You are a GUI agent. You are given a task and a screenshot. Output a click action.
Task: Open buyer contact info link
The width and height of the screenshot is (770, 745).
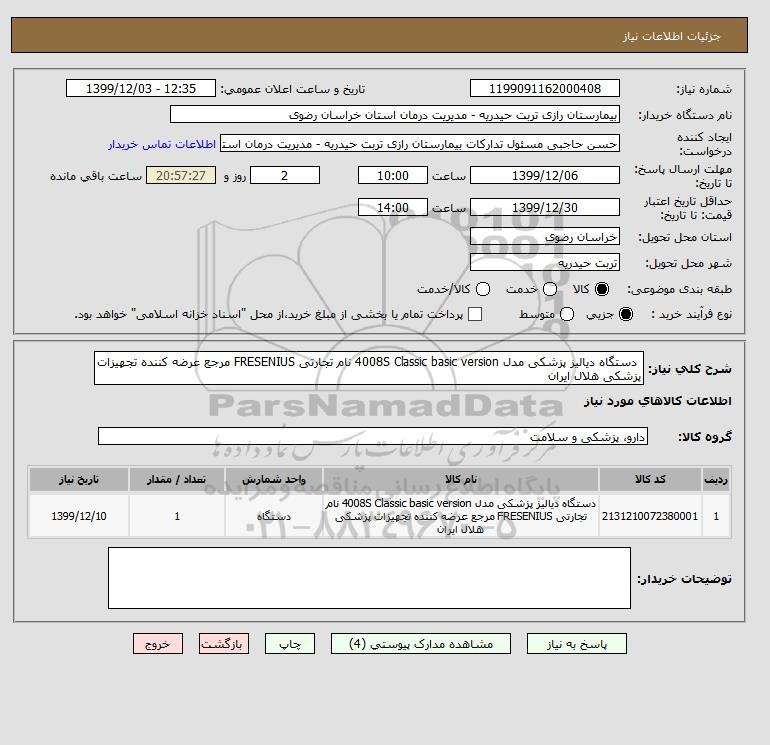click(162, 144)
